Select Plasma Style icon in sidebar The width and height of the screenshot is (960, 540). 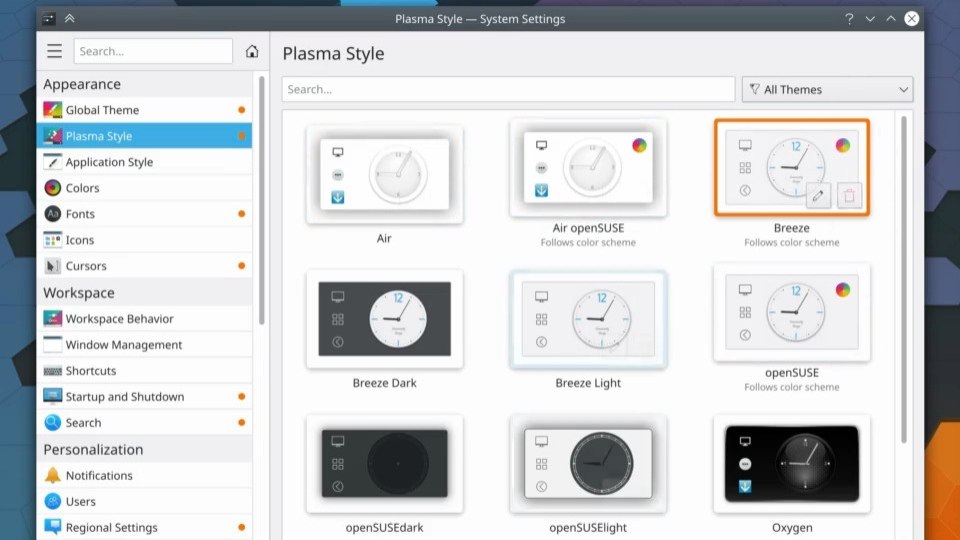(53, 136)
